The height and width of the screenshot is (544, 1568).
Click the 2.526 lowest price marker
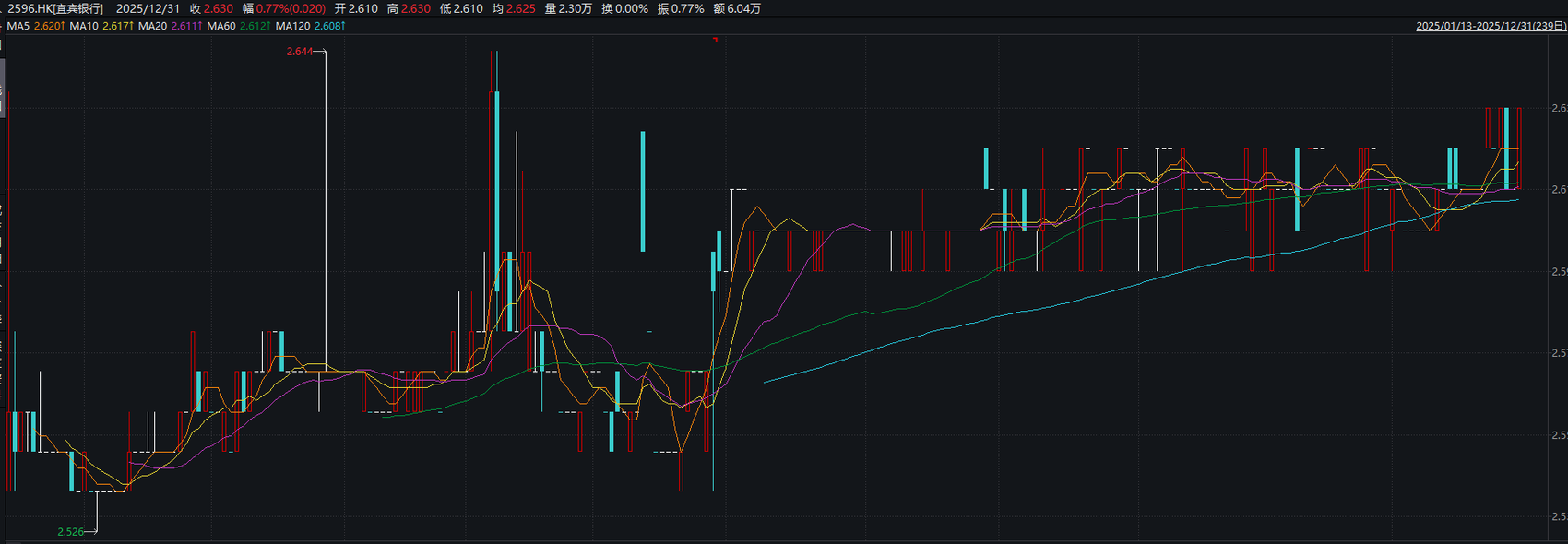coord(71,532)
